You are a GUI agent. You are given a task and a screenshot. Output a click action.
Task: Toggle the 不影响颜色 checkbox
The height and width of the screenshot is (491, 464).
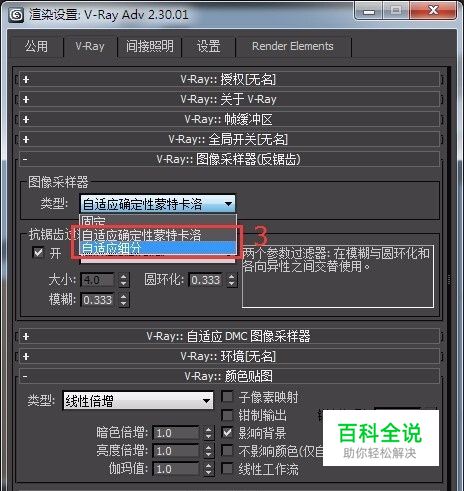coord(227,451)
